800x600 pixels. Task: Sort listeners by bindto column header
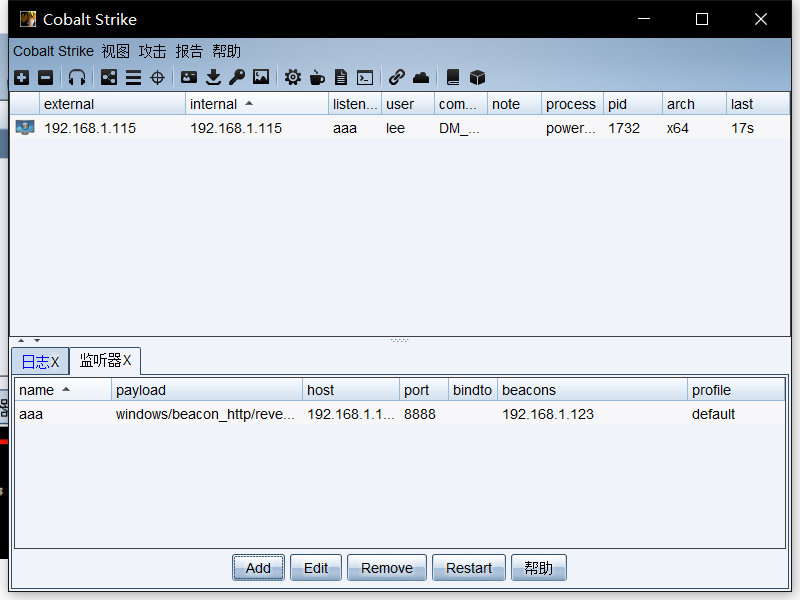click(473, 390)
